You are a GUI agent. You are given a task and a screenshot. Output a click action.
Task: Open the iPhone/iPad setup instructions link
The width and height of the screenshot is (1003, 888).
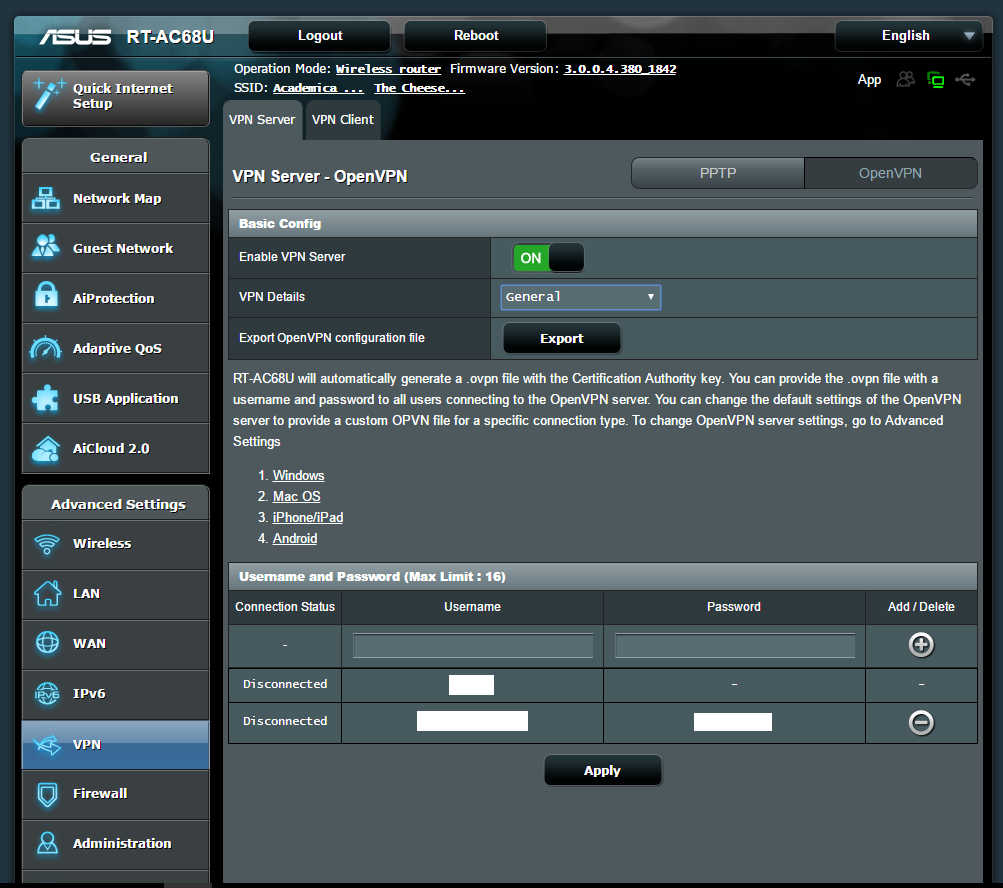pos(308,517)
